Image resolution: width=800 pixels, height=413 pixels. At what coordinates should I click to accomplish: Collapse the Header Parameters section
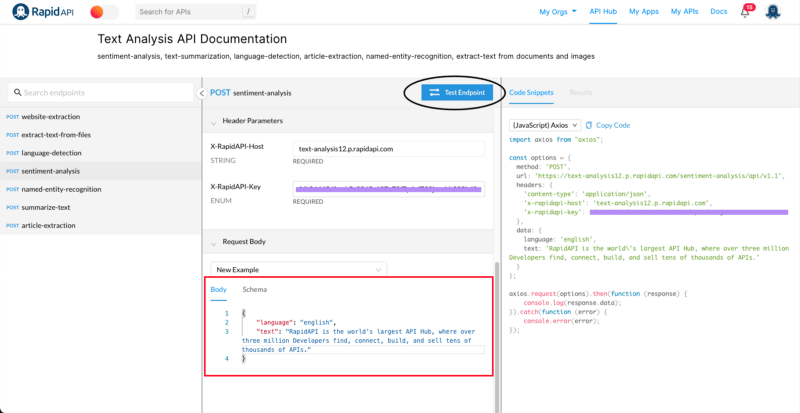(x=214, y=122)
